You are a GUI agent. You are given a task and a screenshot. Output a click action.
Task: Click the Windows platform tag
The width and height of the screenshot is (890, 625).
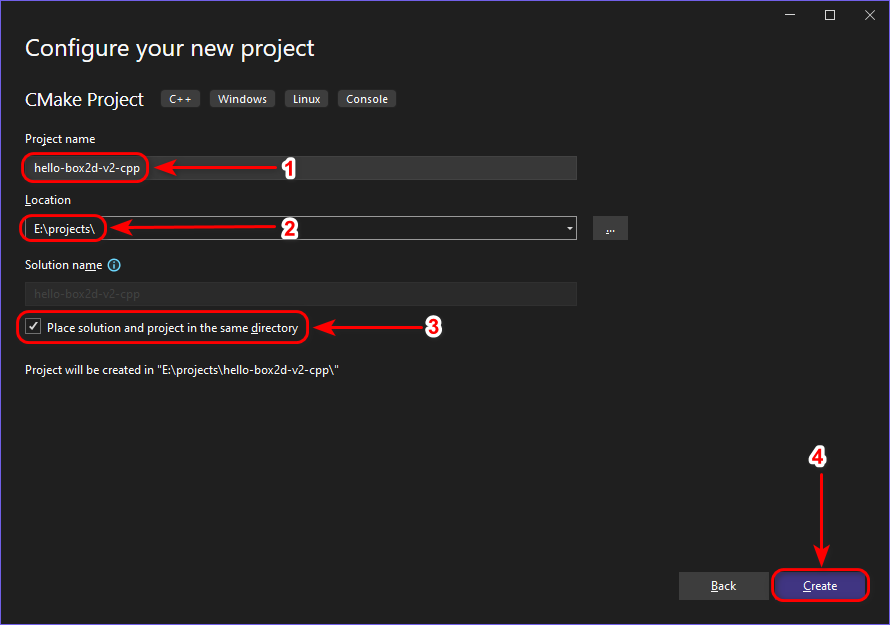click(x=242, y=99)
